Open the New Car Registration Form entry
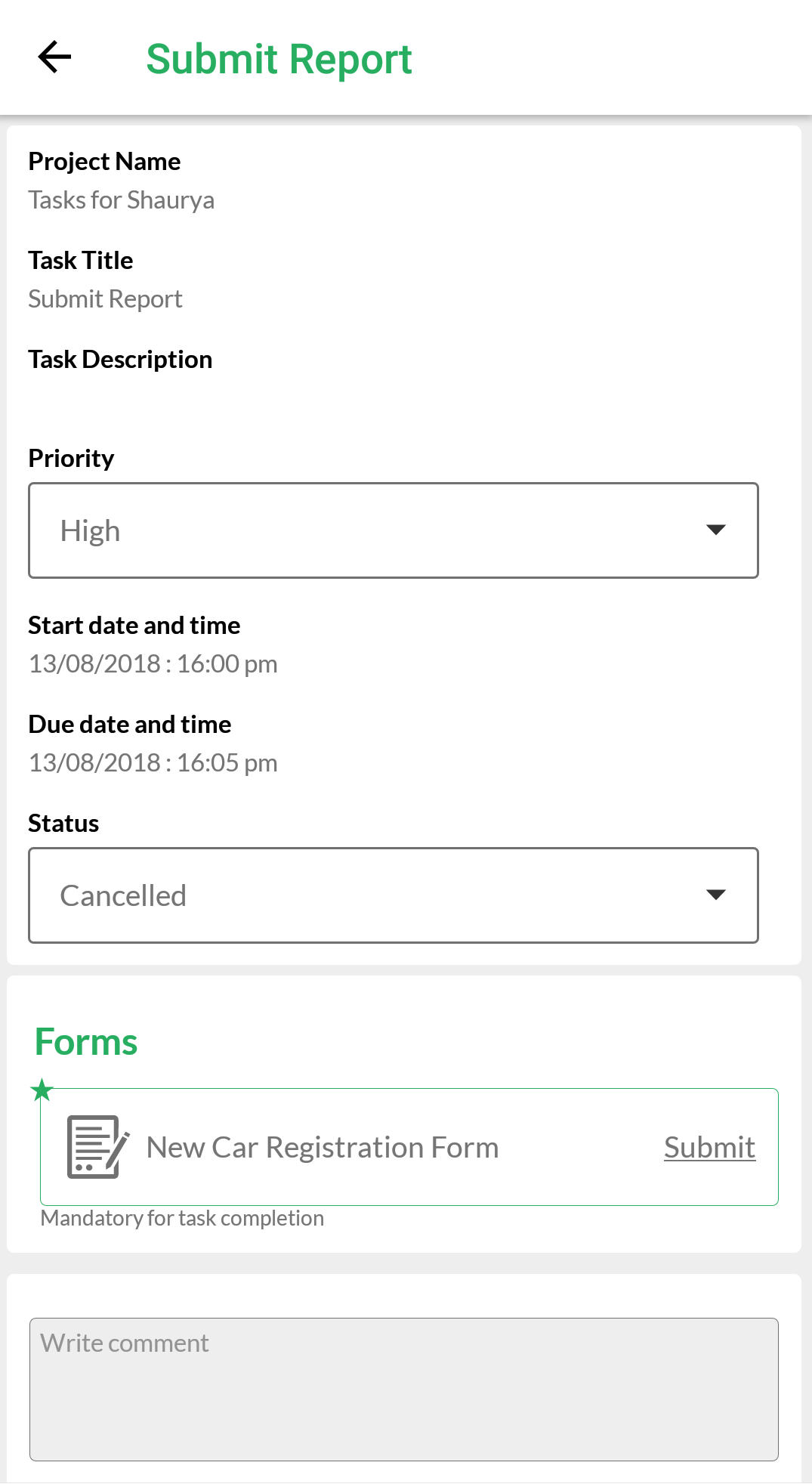The height and width of the screenshot is (1484, 812). point(323,1147)
